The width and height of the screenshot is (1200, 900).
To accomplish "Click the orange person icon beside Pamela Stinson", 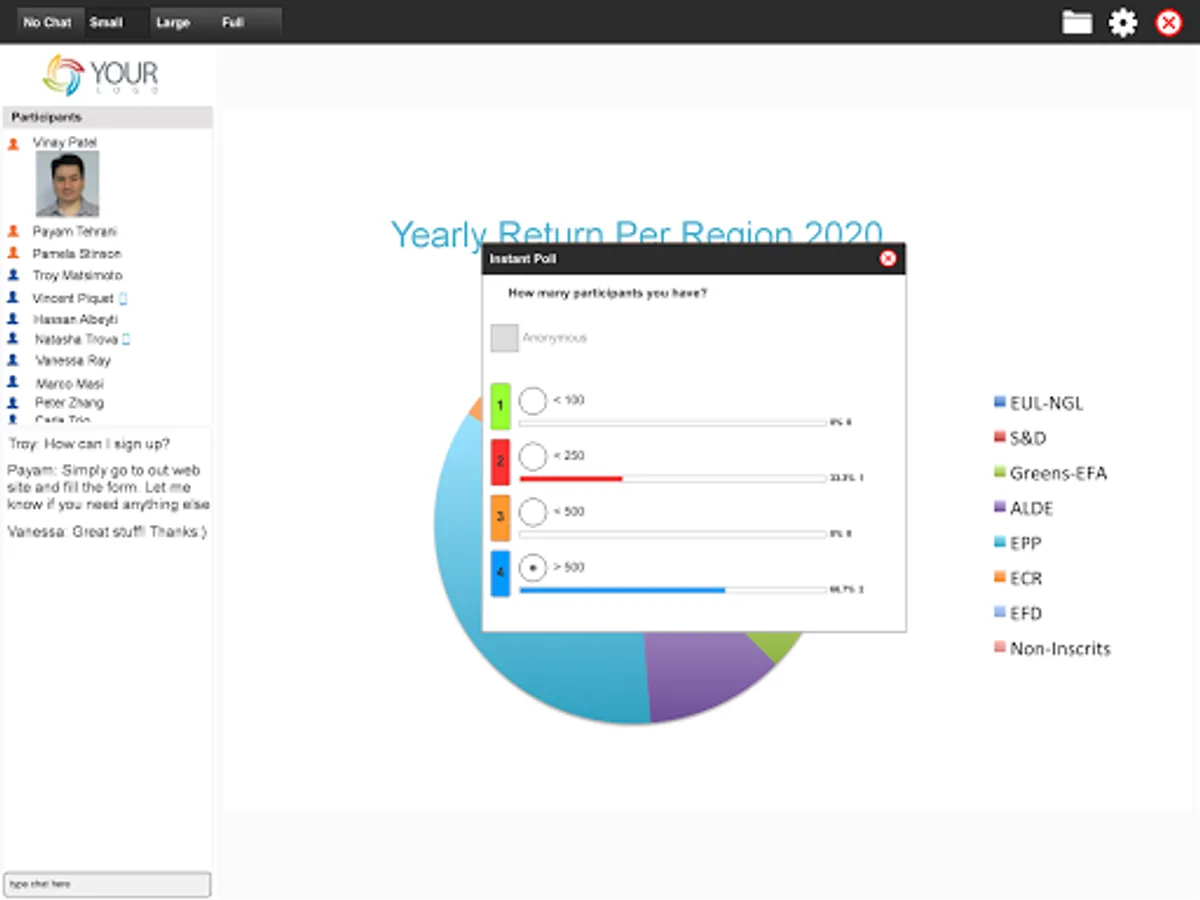I will (13, 254).
